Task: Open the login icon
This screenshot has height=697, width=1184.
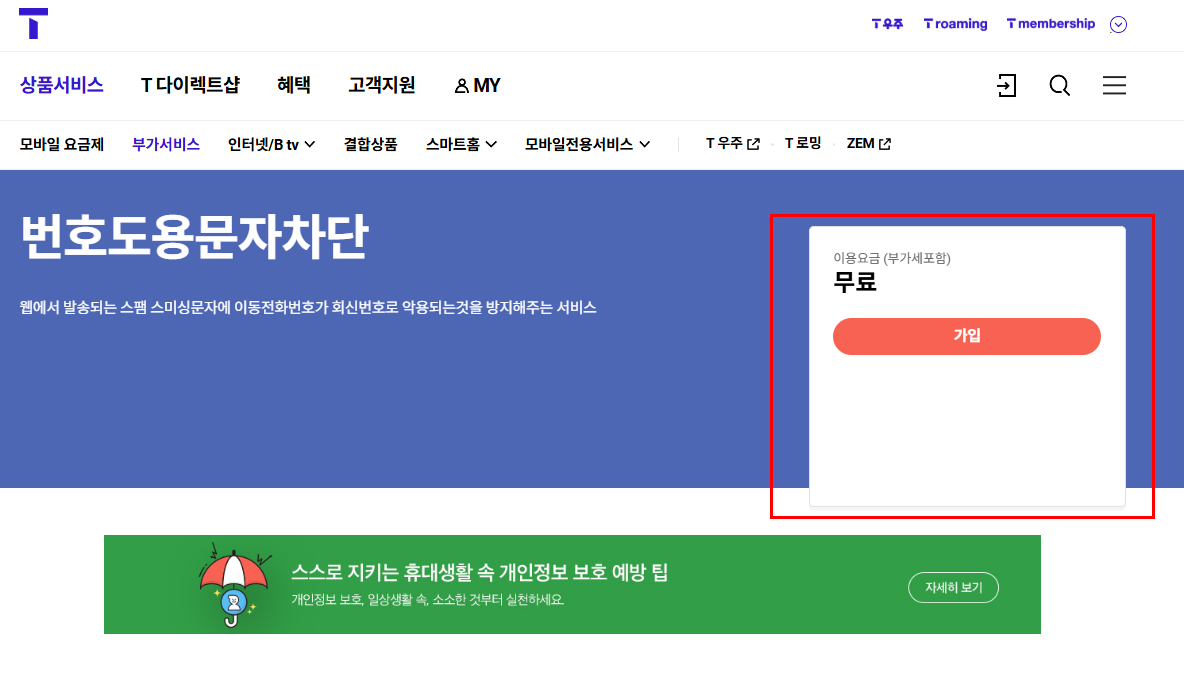Action: pyautogui.click(x=1006, y=86)
